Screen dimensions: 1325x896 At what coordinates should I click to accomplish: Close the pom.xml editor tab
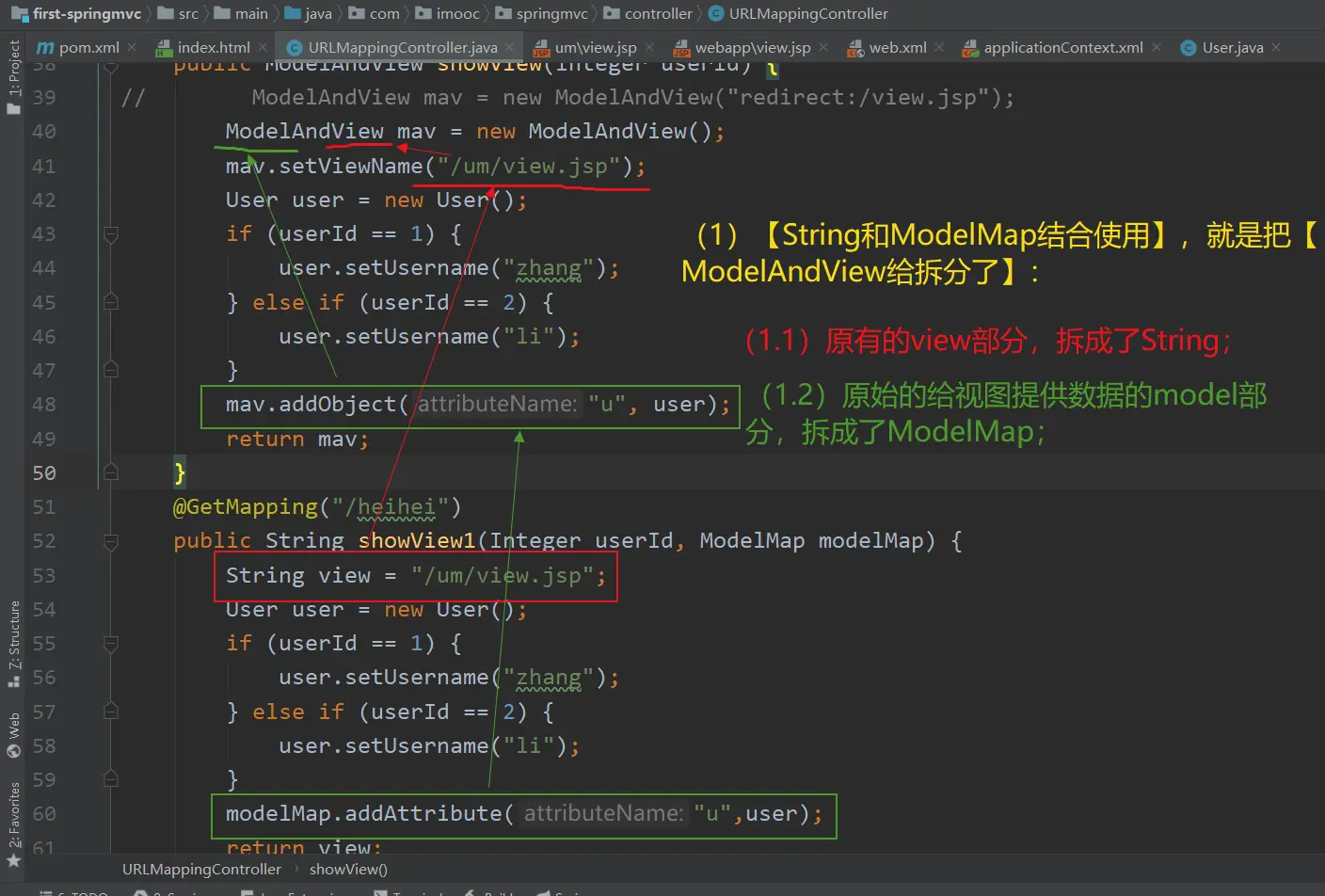click(x=132, y=47)
